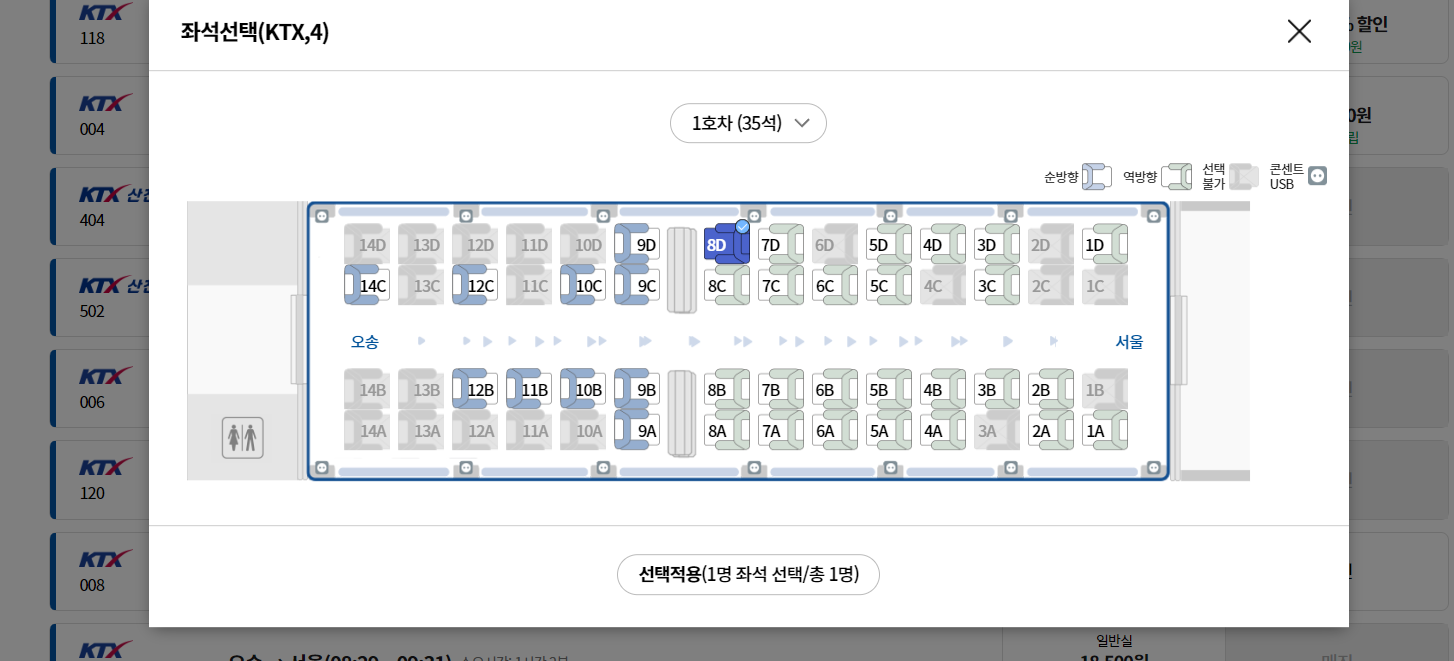Select seat 4D

coord(943,245)
